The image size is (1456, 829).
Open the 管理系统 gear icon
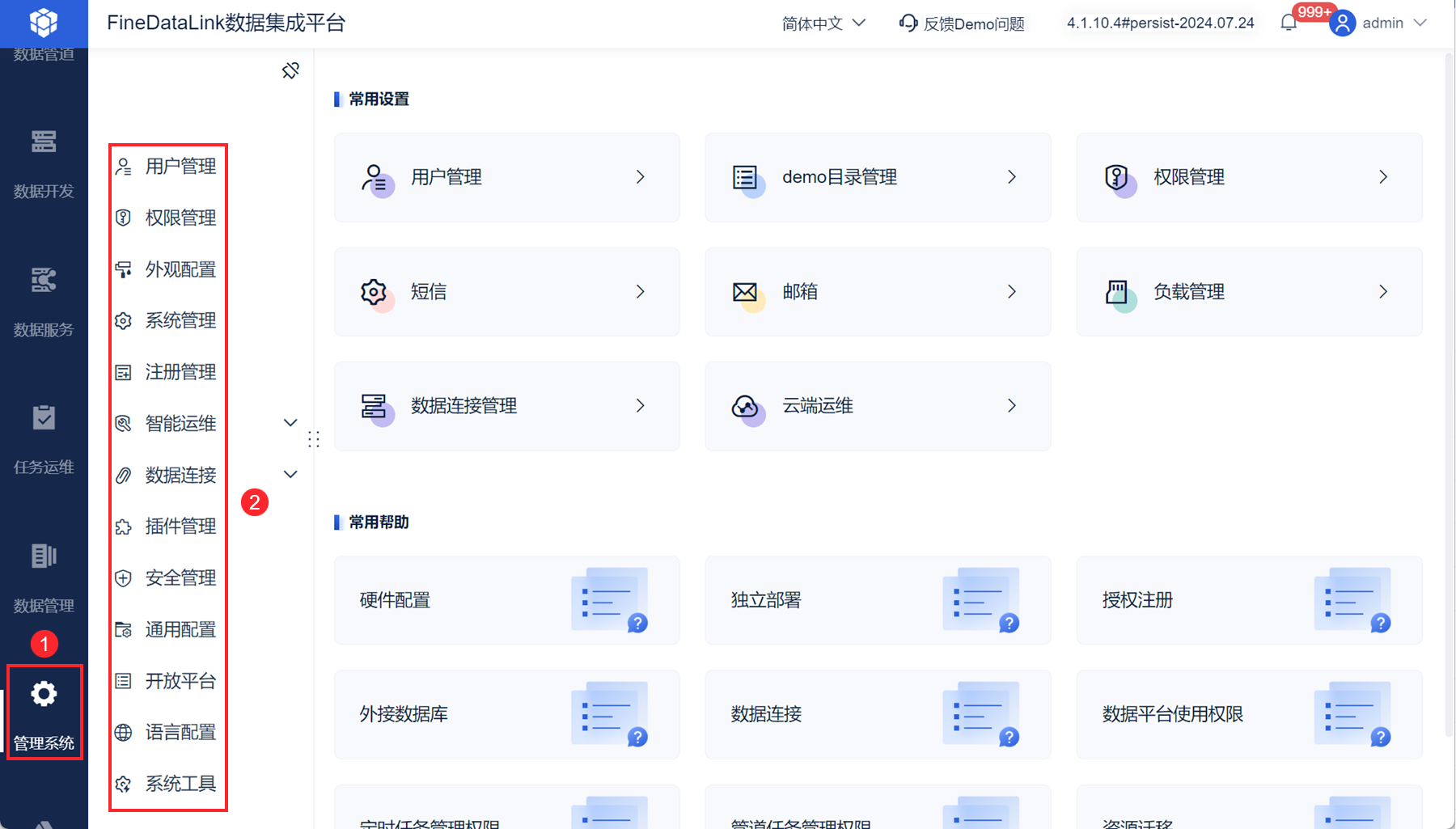click(x=44, y=694)
